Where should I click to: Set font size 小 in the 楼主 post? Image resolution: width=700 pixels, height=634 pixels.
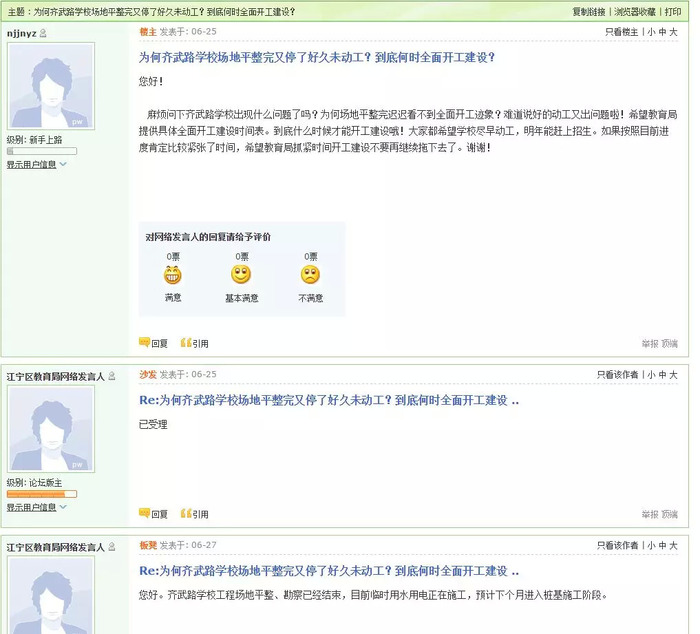[651, 32]
